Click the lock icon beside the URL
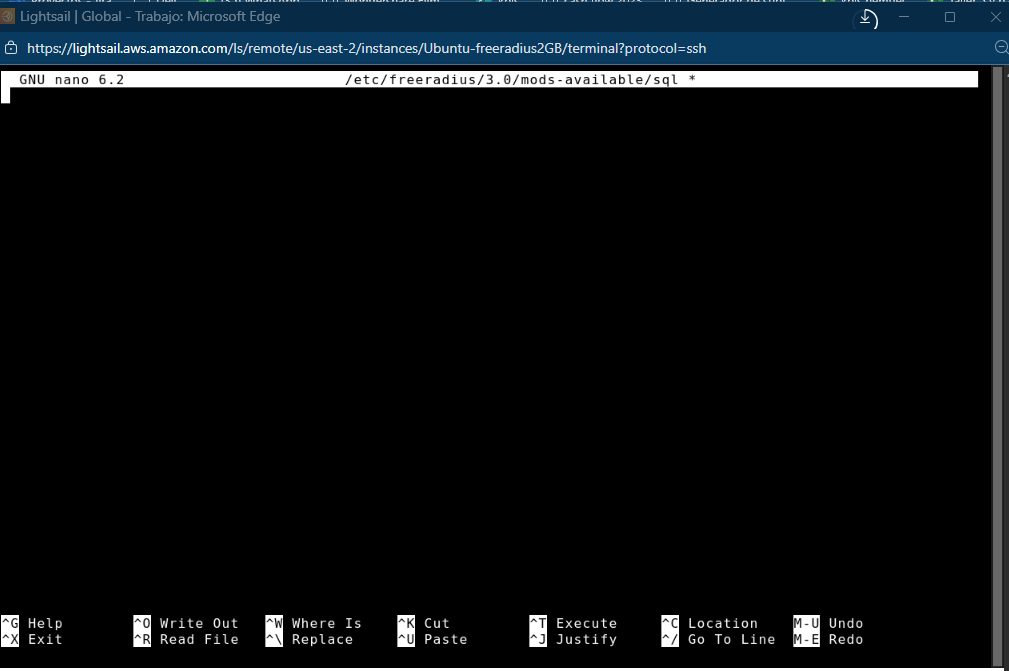 (x=11, y=48)
